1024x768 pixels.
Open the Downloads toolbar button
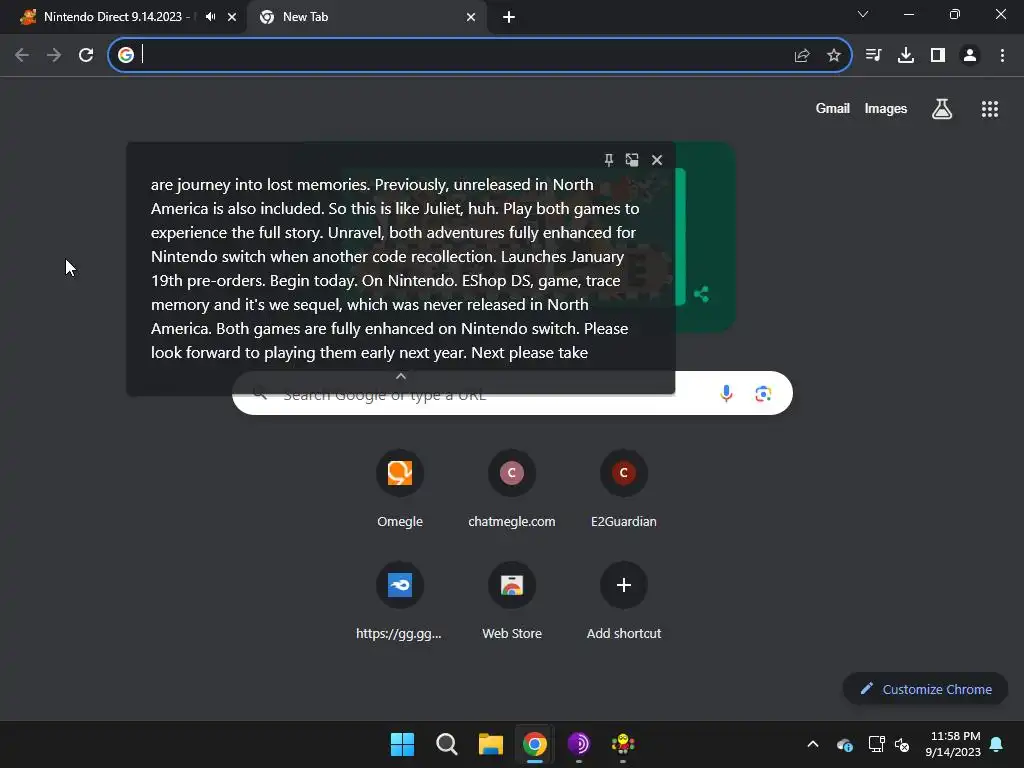click(906, 55)
